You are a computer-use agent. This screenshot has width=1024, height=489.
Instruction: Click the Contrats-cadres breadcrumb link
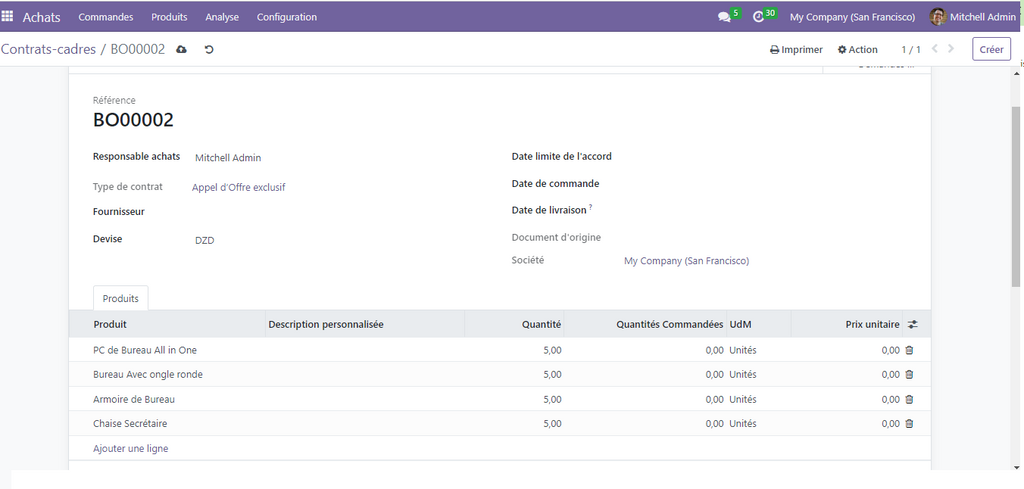(x=48, y=49)
